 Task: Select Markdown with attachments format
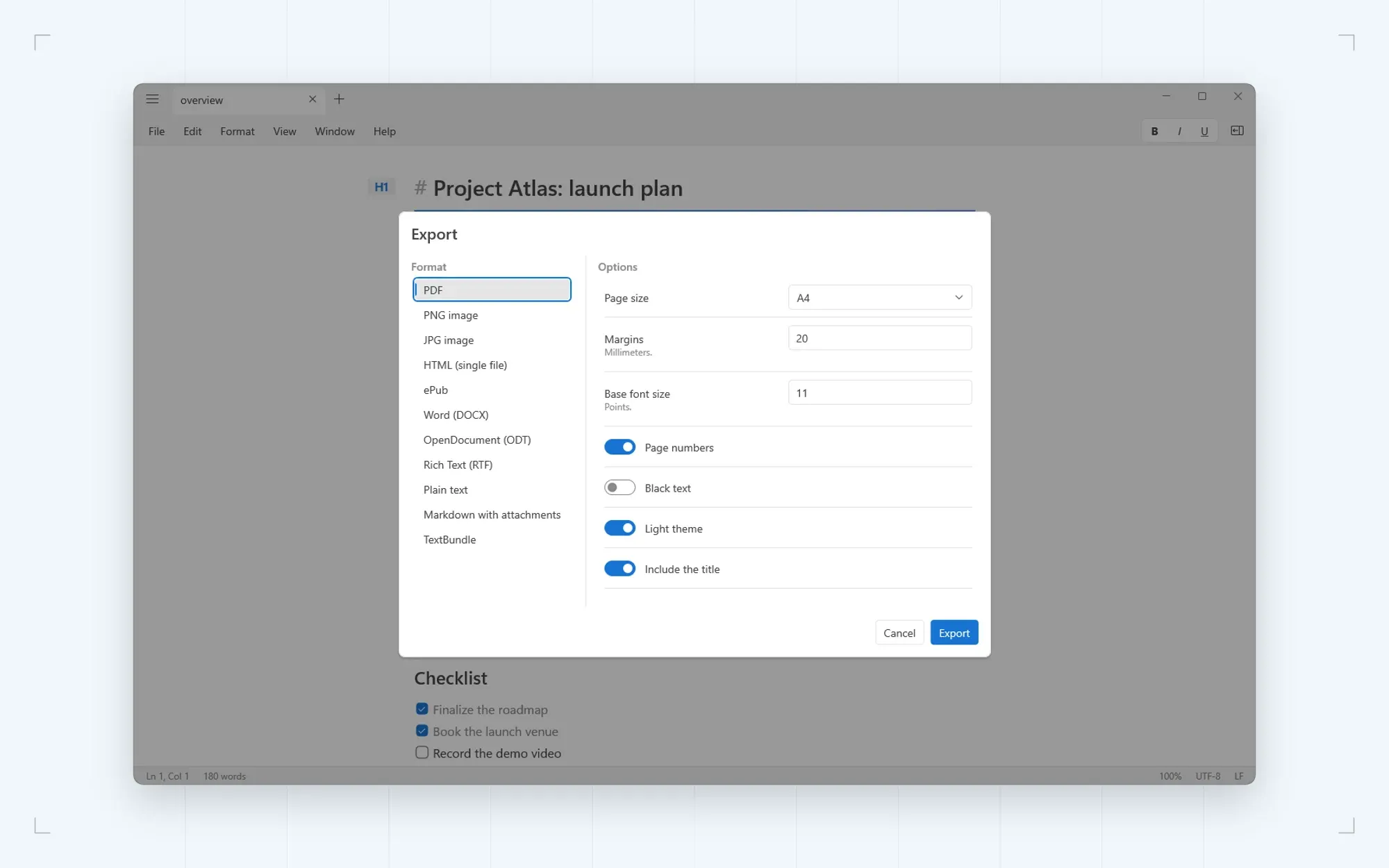pos(492,515)
